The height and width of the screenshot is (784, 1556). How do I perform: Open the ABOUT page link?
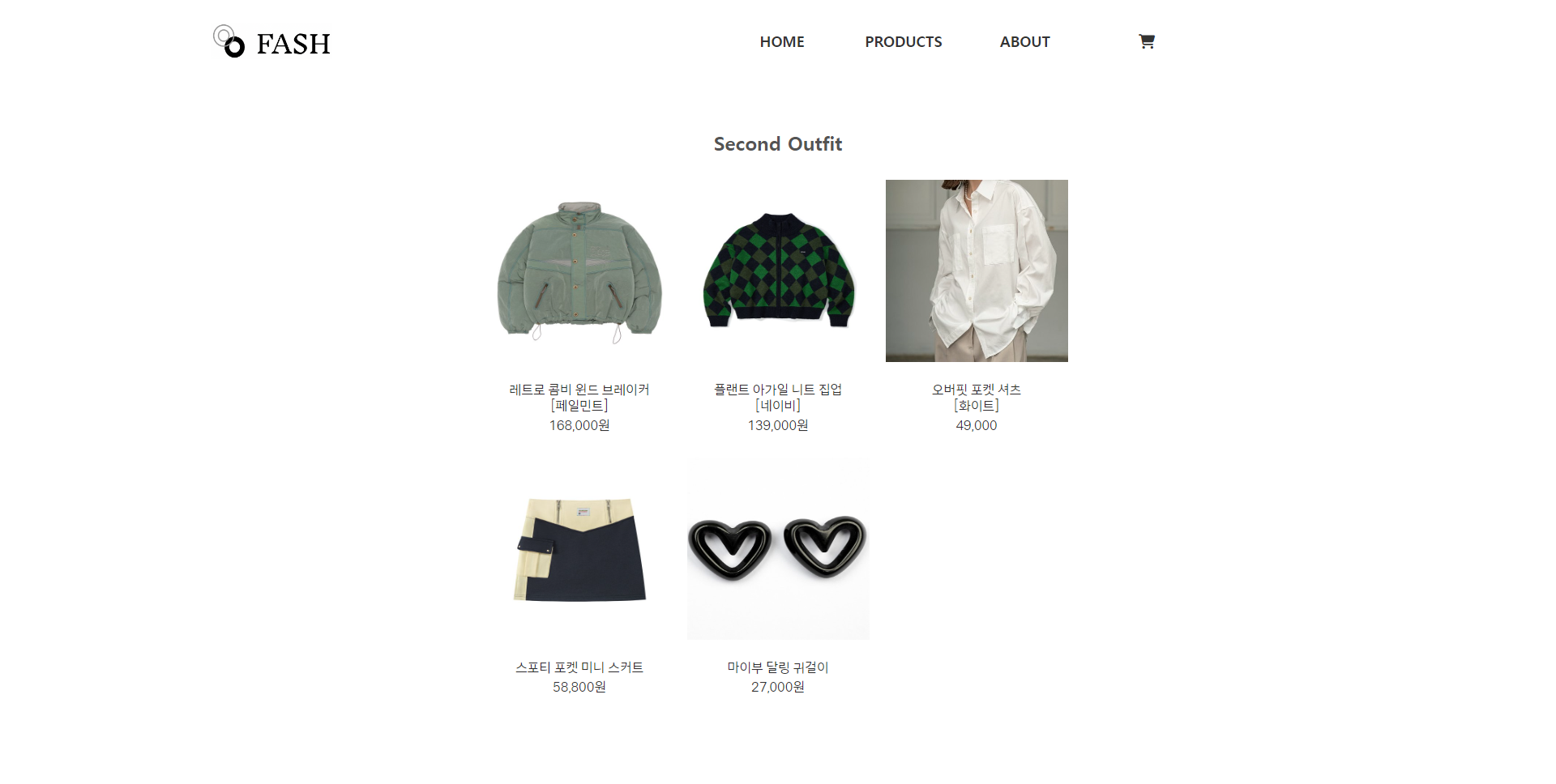click(x=1024, y=42)
